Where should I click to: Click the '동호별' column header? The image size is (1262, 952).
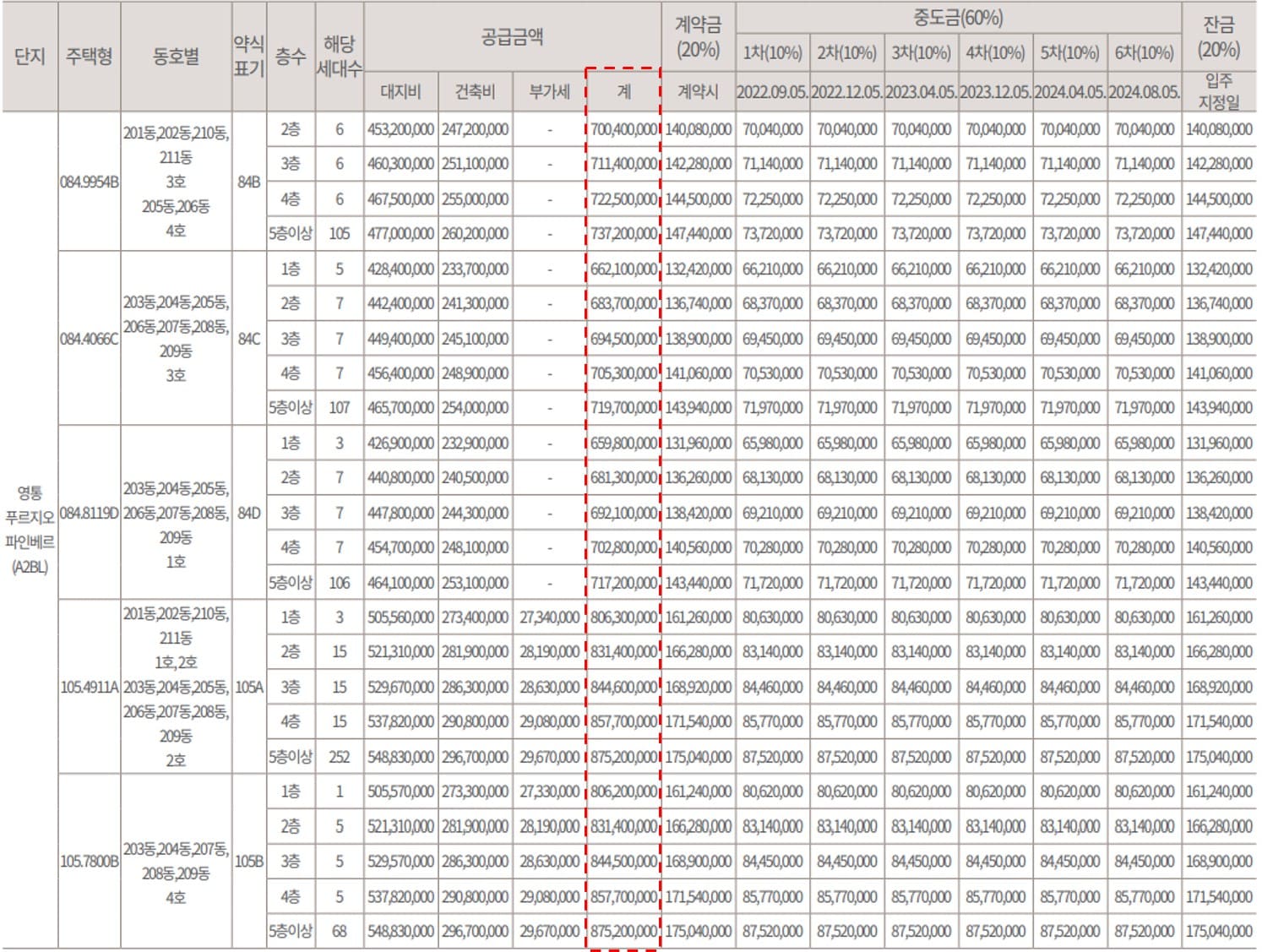point(176,57)
